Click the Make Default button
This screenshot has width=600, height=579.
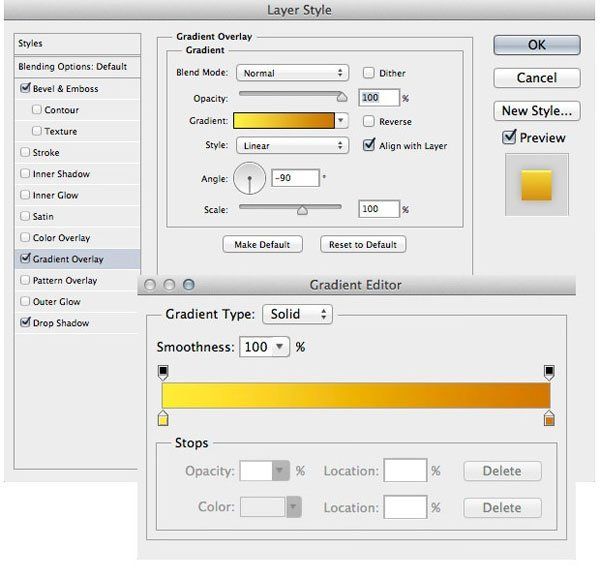[262, 244]
